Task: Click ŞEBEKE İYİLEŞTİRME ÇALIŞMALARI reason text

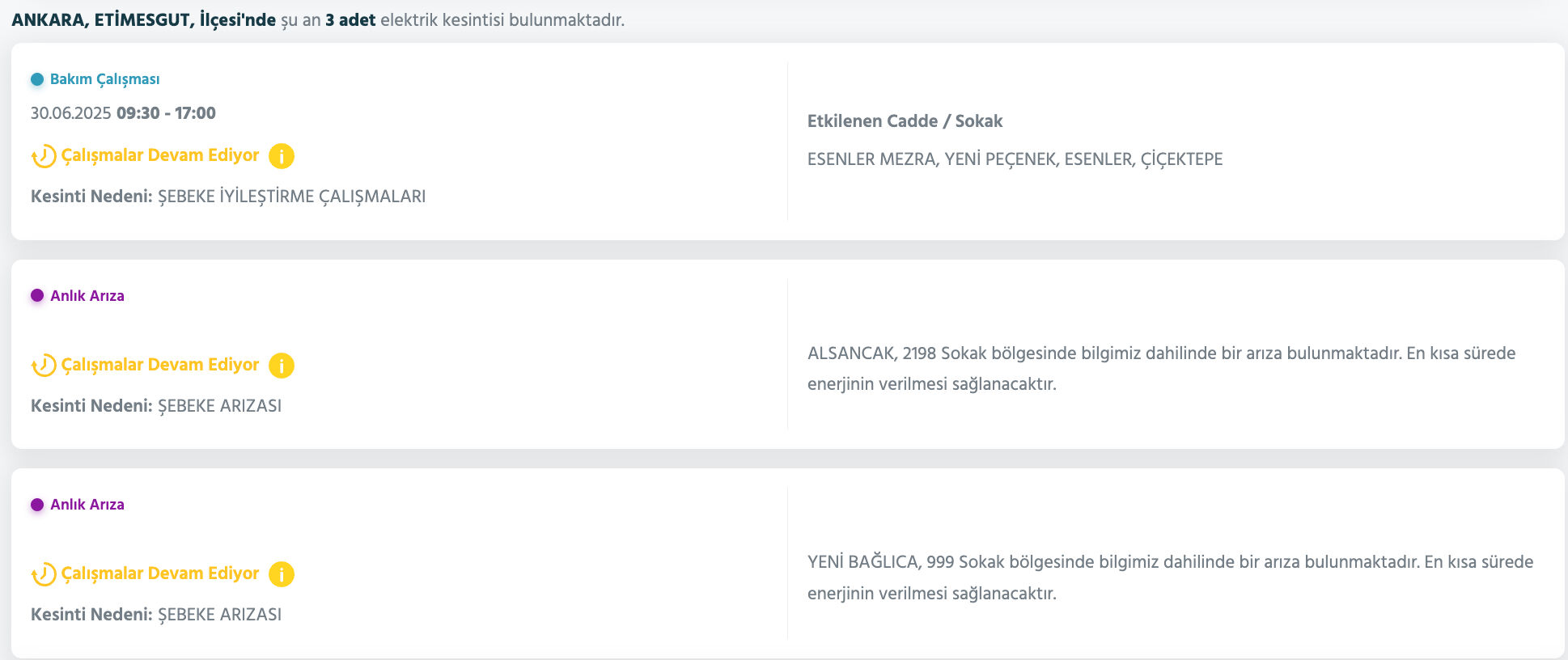Action: pos(293,196)
